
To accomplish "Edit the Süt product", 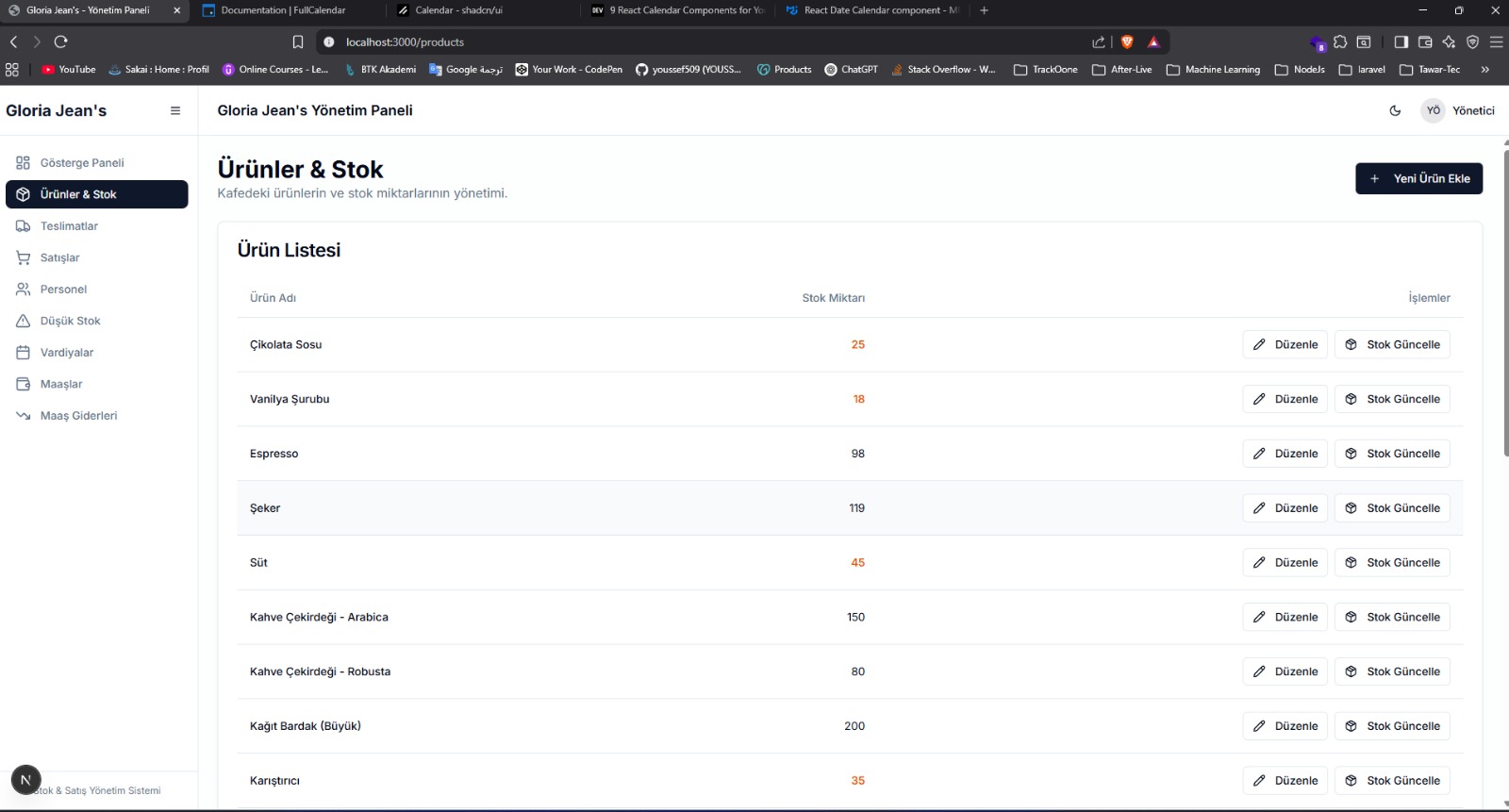I will pyautogui.click(x=1285, y=562).
